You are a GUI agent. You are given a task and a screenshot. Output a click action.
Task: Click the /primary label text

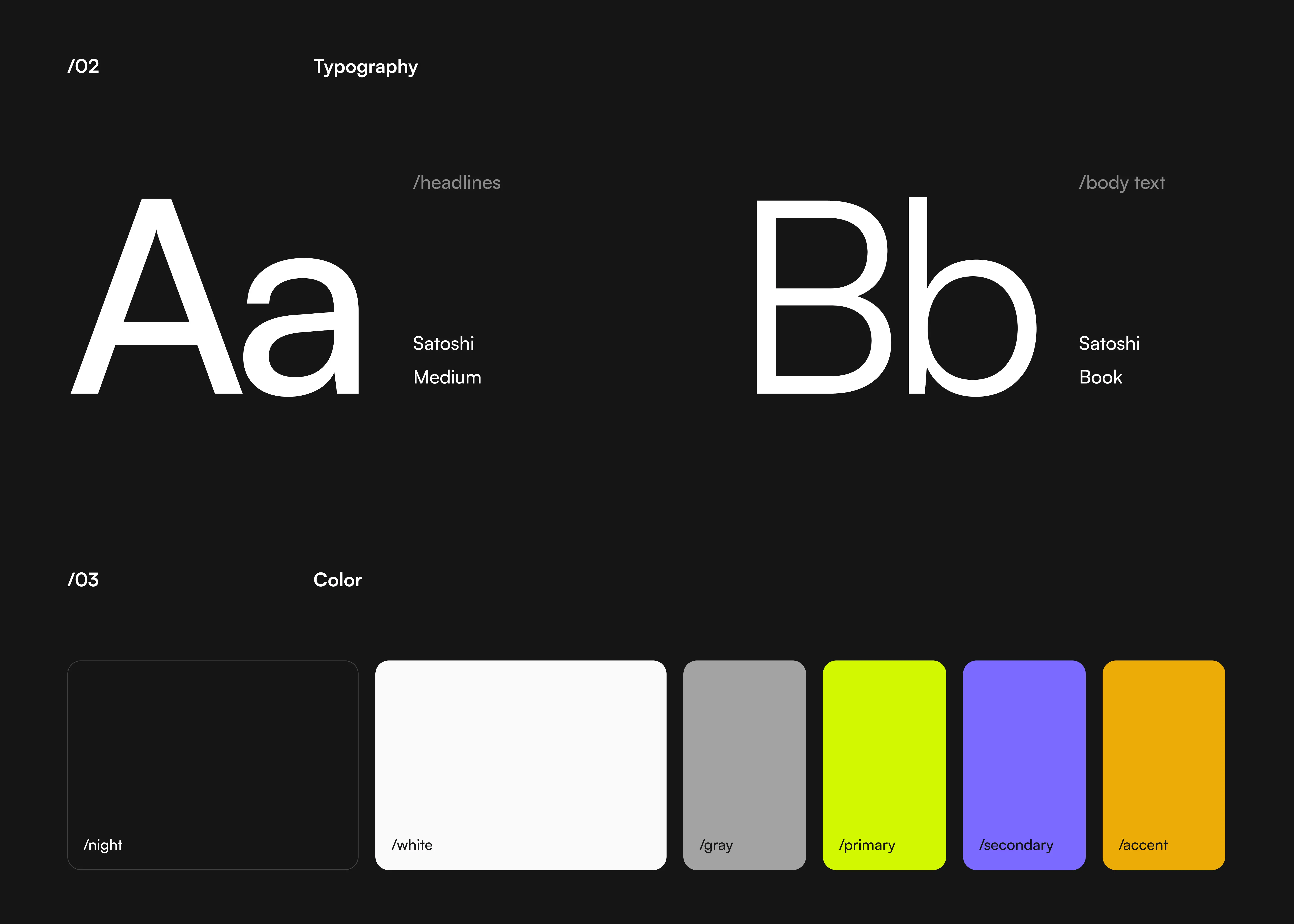pyautogui.click(x=867, y=845)
